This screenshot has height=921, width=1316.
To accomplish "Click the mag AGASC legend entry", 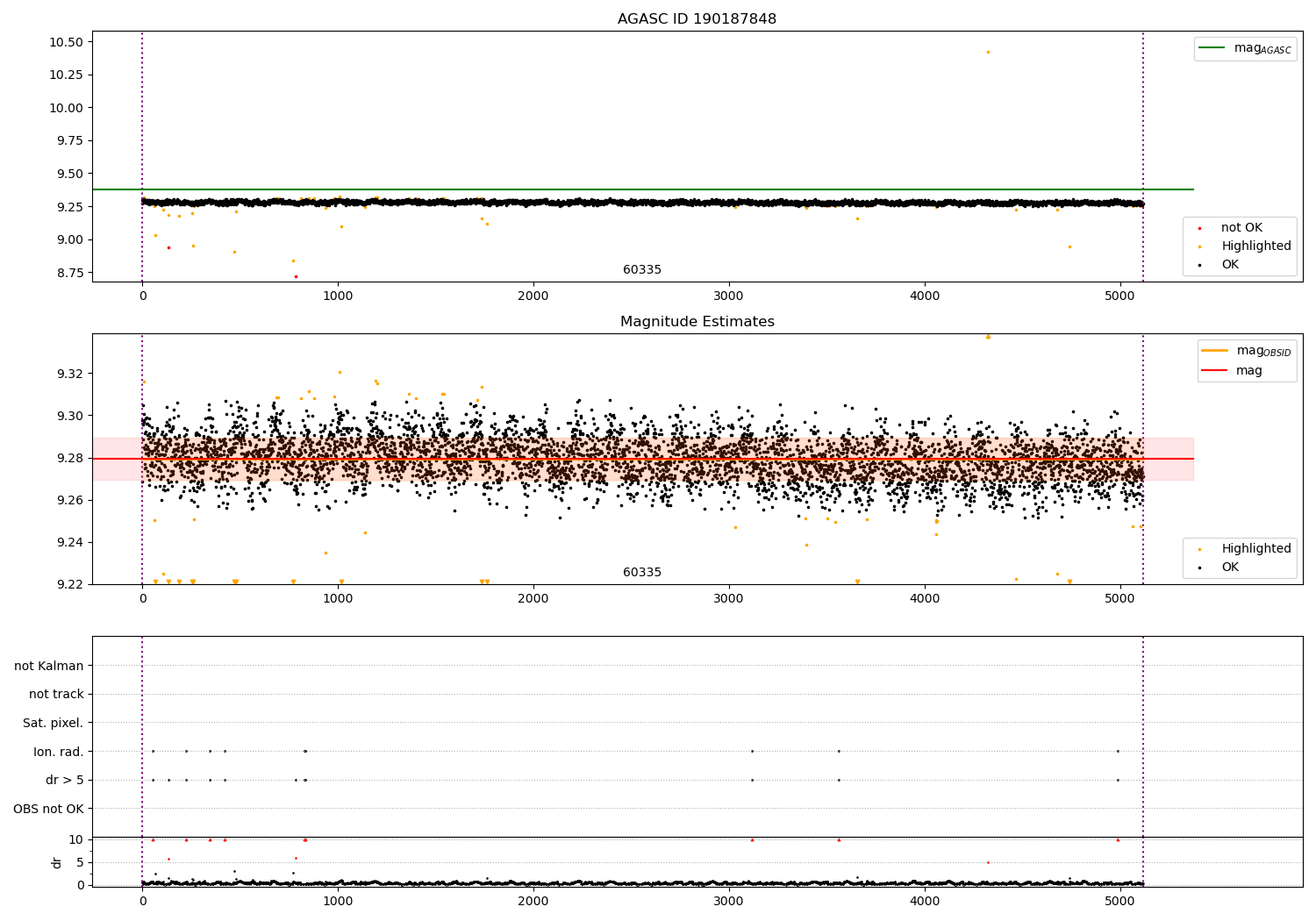I will [x=1245, y=48].
